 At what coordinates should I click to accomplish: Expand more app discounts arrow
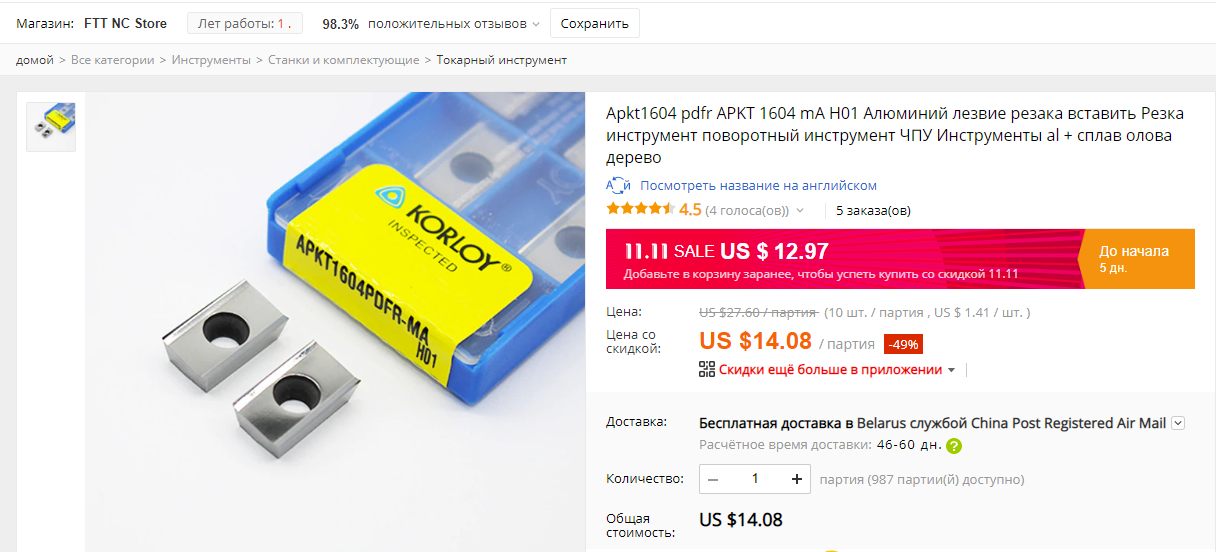coord(951,370)
